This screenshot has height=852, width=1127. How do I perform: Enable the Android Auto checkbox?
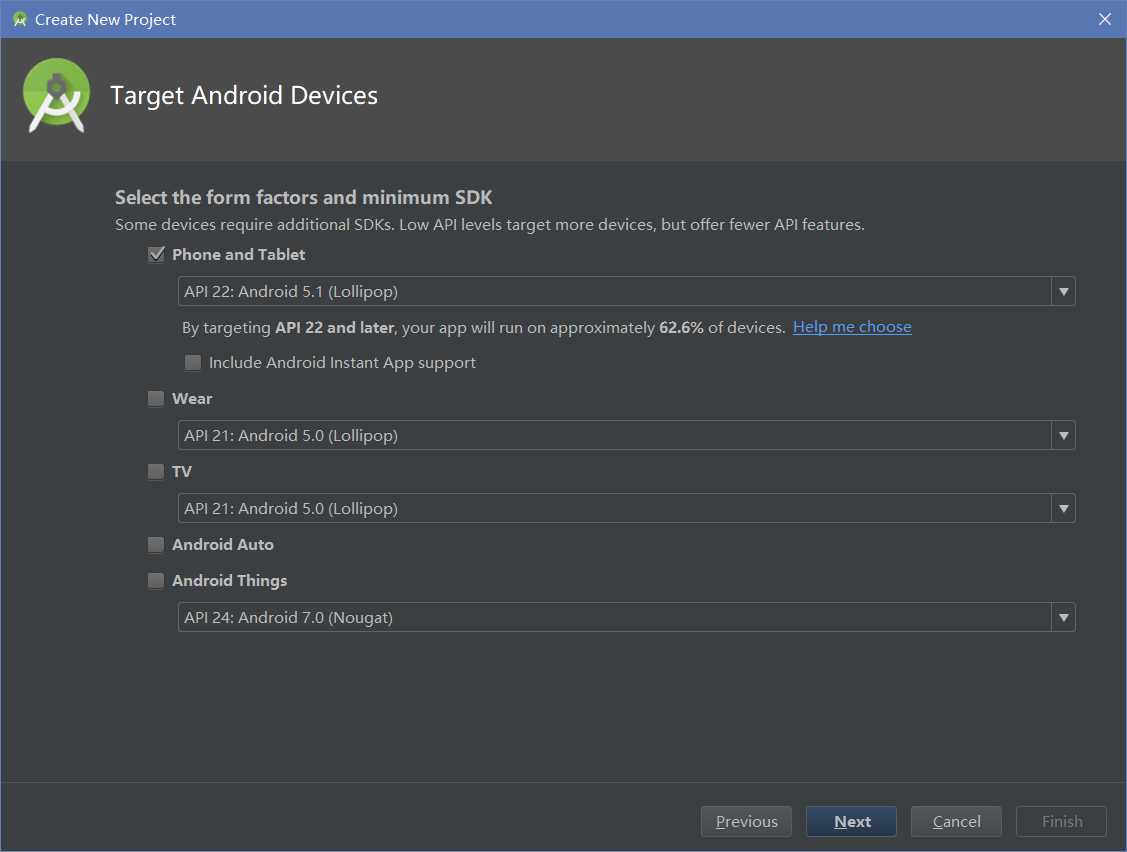click(156, 544)
